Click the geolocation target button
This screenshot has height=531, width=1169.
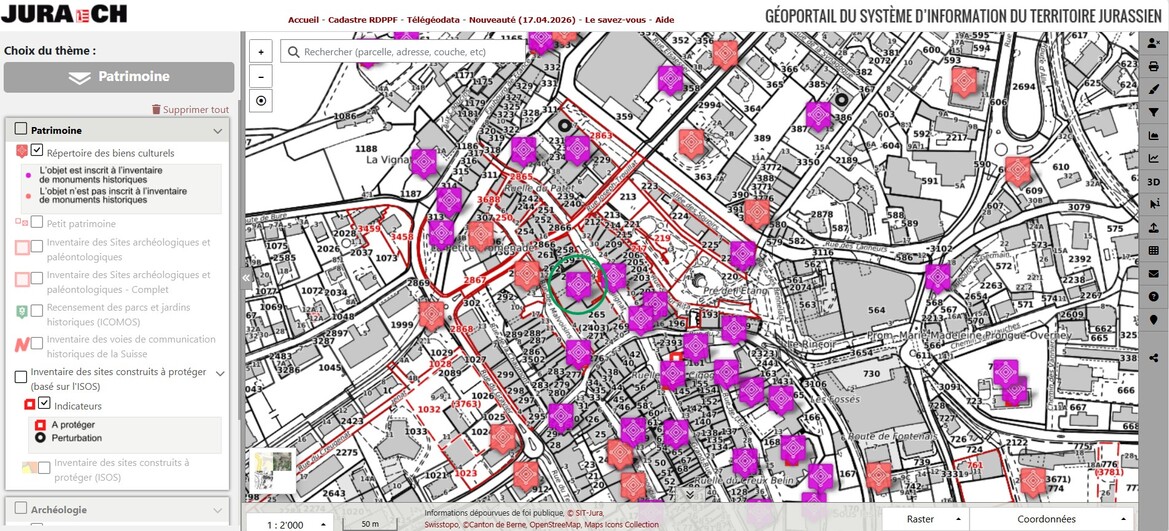click(261, 101)
